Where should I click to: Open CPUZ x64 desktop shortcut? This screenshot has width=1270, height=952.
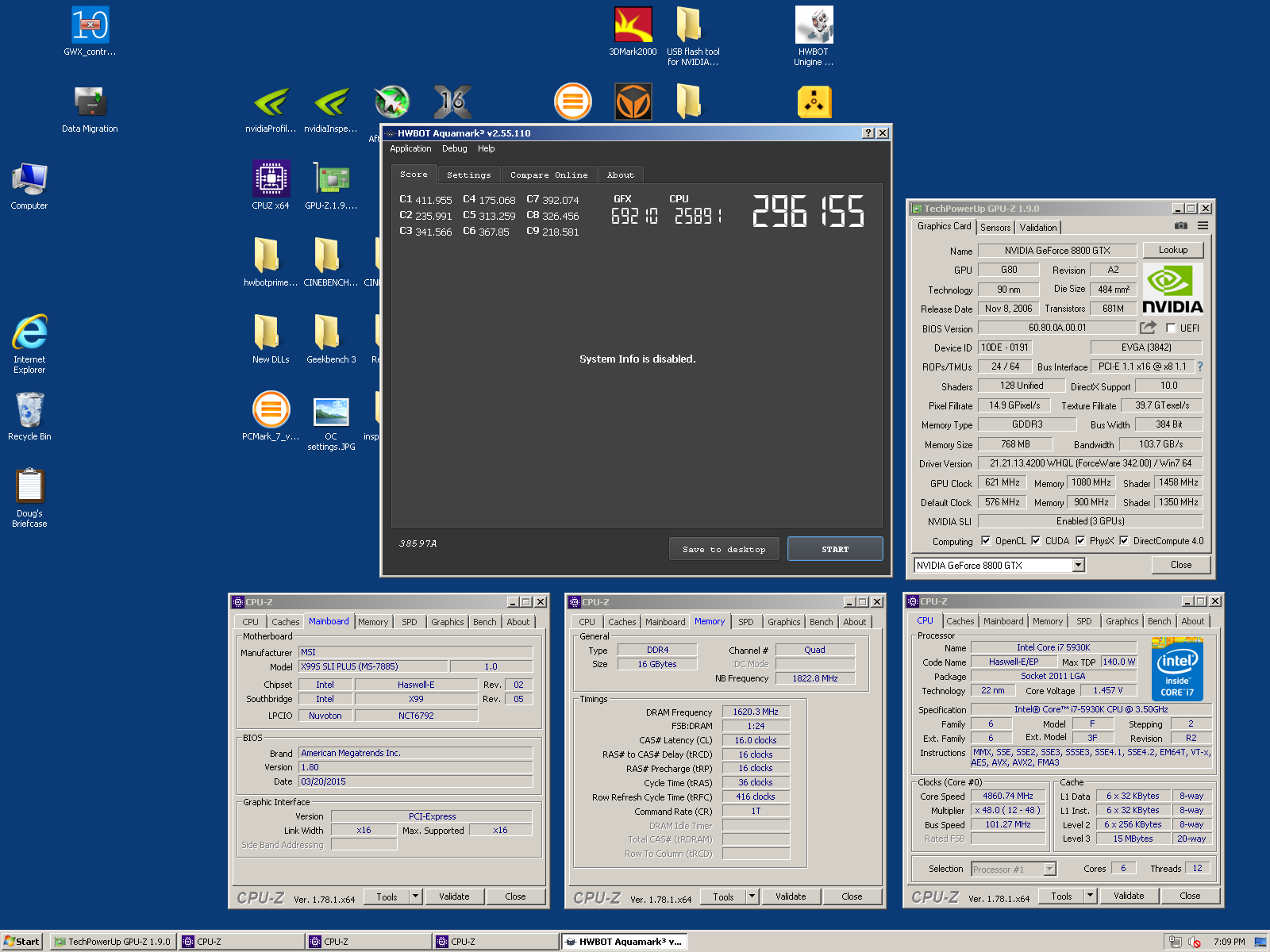click(x=271, y=185)
